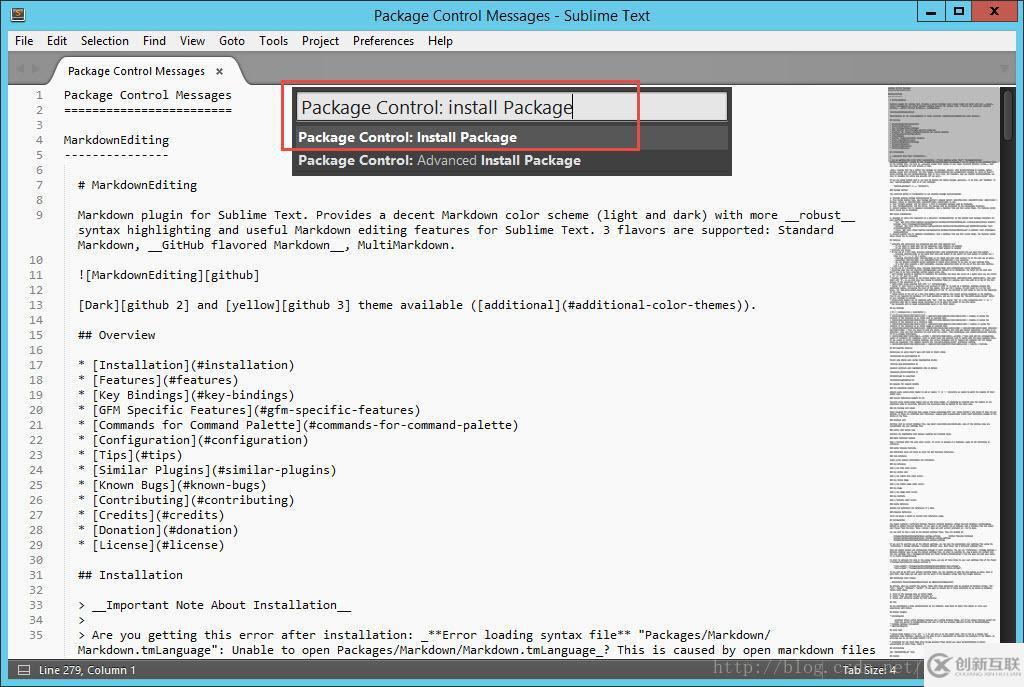Viewport: 1024px width, 687px height.
Task: Click the '[Features](#features)' line
Action: coord(158,380)
